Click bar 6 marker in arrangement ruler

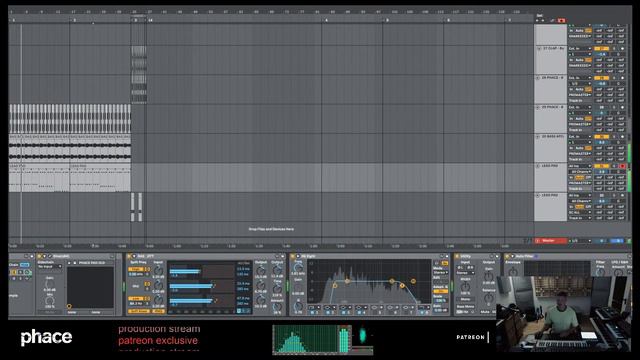(x=448, y=20)
